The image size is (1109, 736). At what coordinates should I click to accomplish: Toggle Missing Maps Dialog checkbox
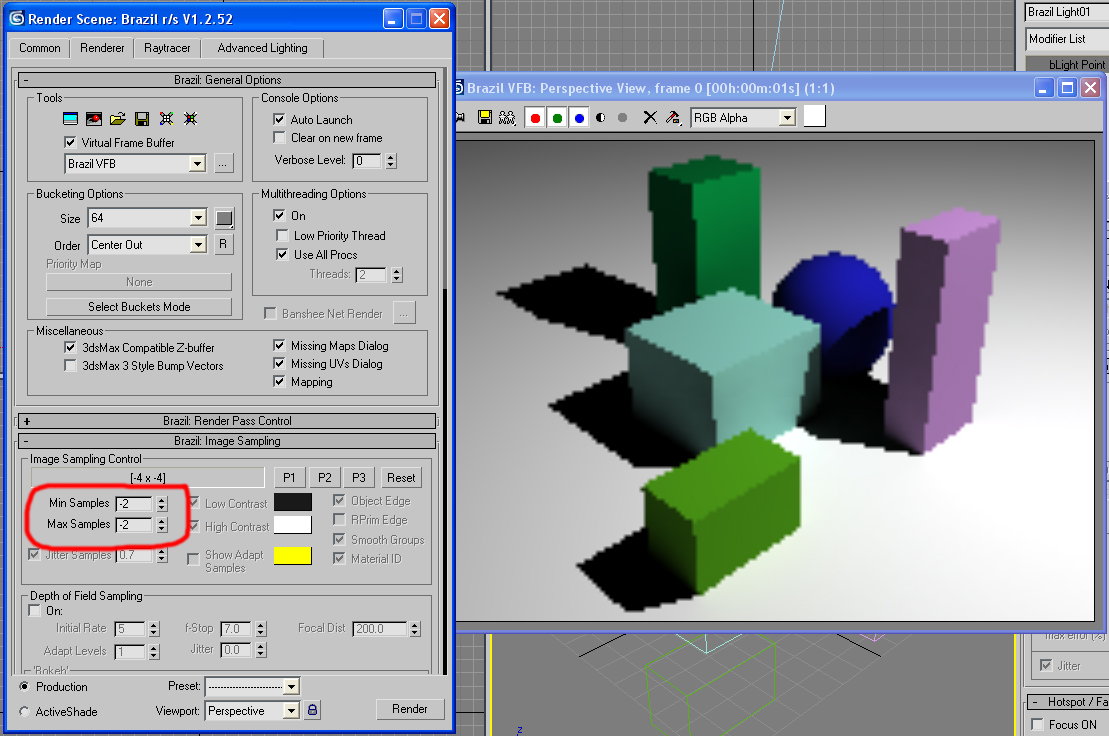tap(279, 345)
